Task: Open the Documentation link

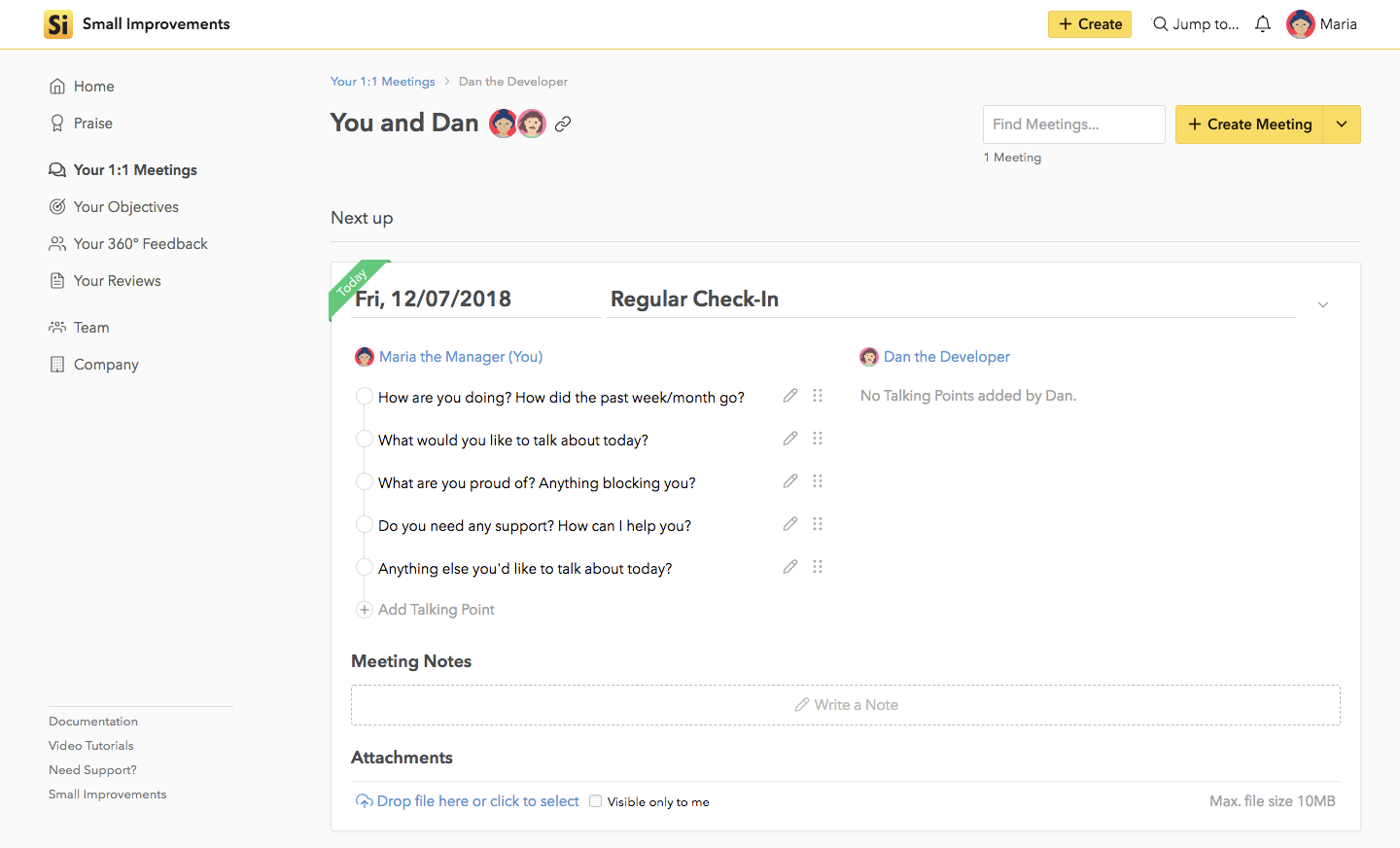Action: click(93, 722)
